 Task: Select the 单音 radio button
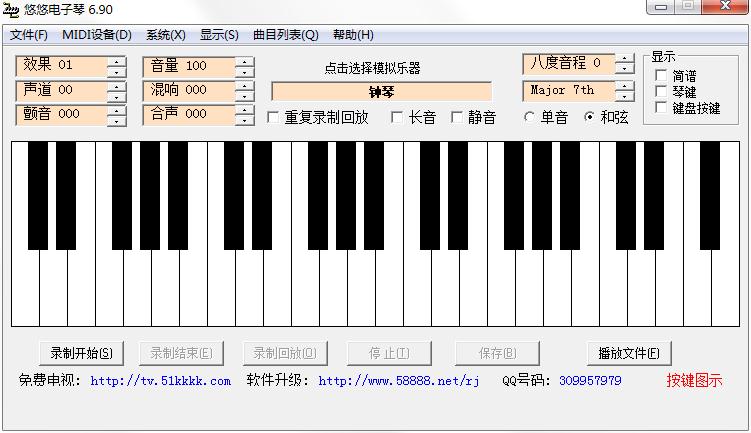pos(530,118)
